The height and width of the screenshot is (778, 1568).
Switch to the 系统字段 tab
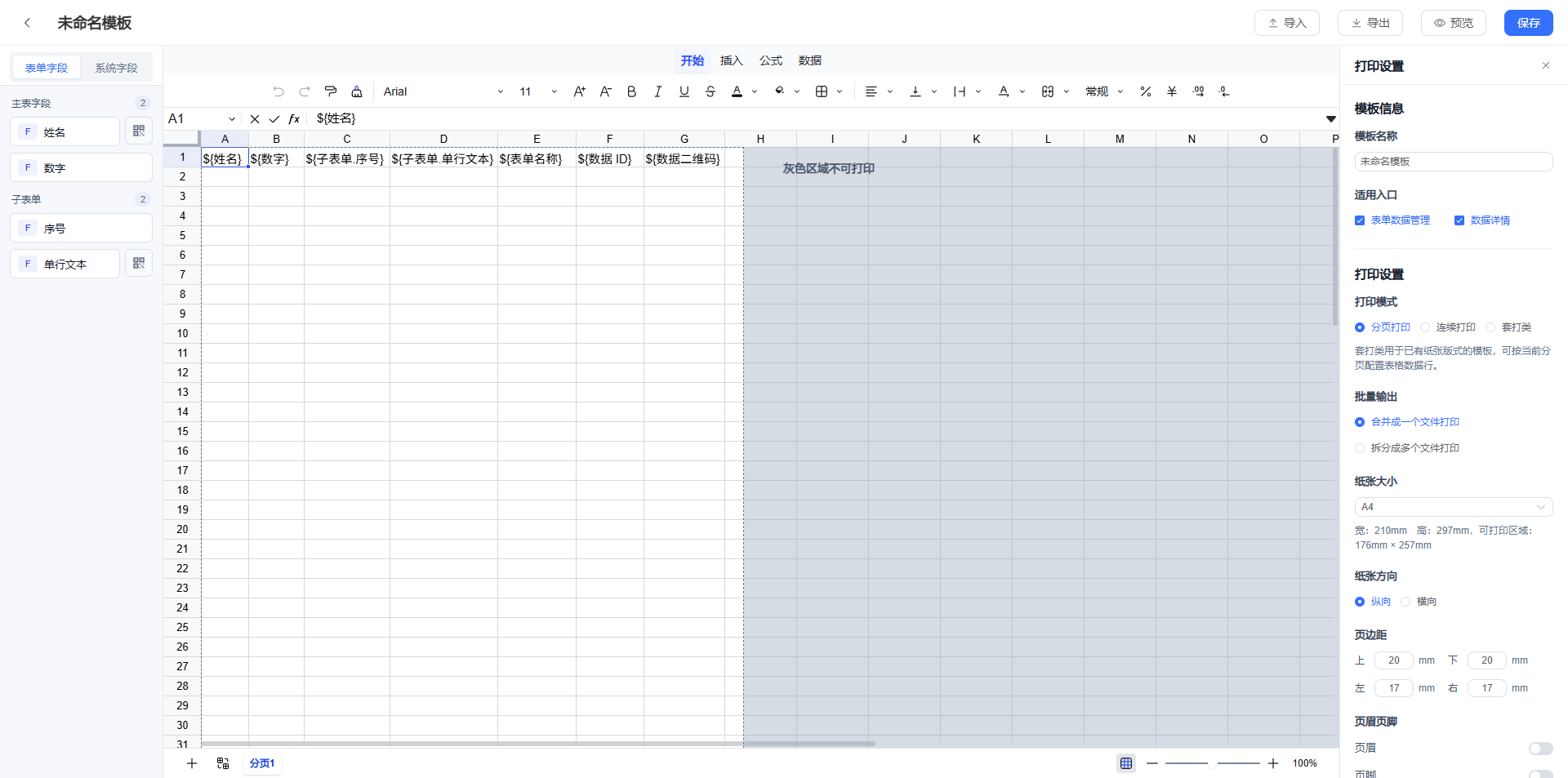(x=116, y=68)
